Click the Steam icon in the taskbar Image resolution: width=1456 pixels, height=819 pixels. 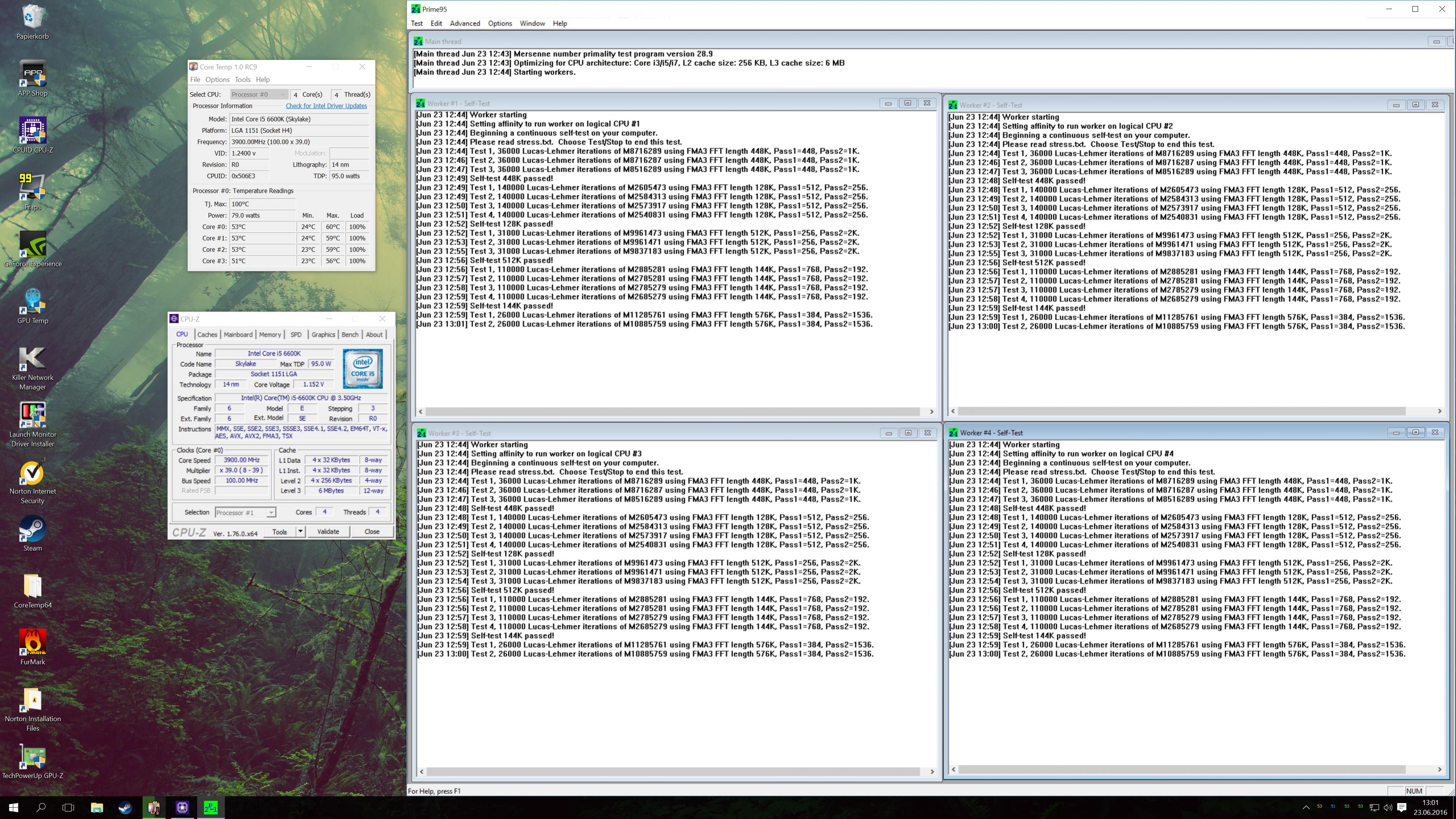click(125, 808)
